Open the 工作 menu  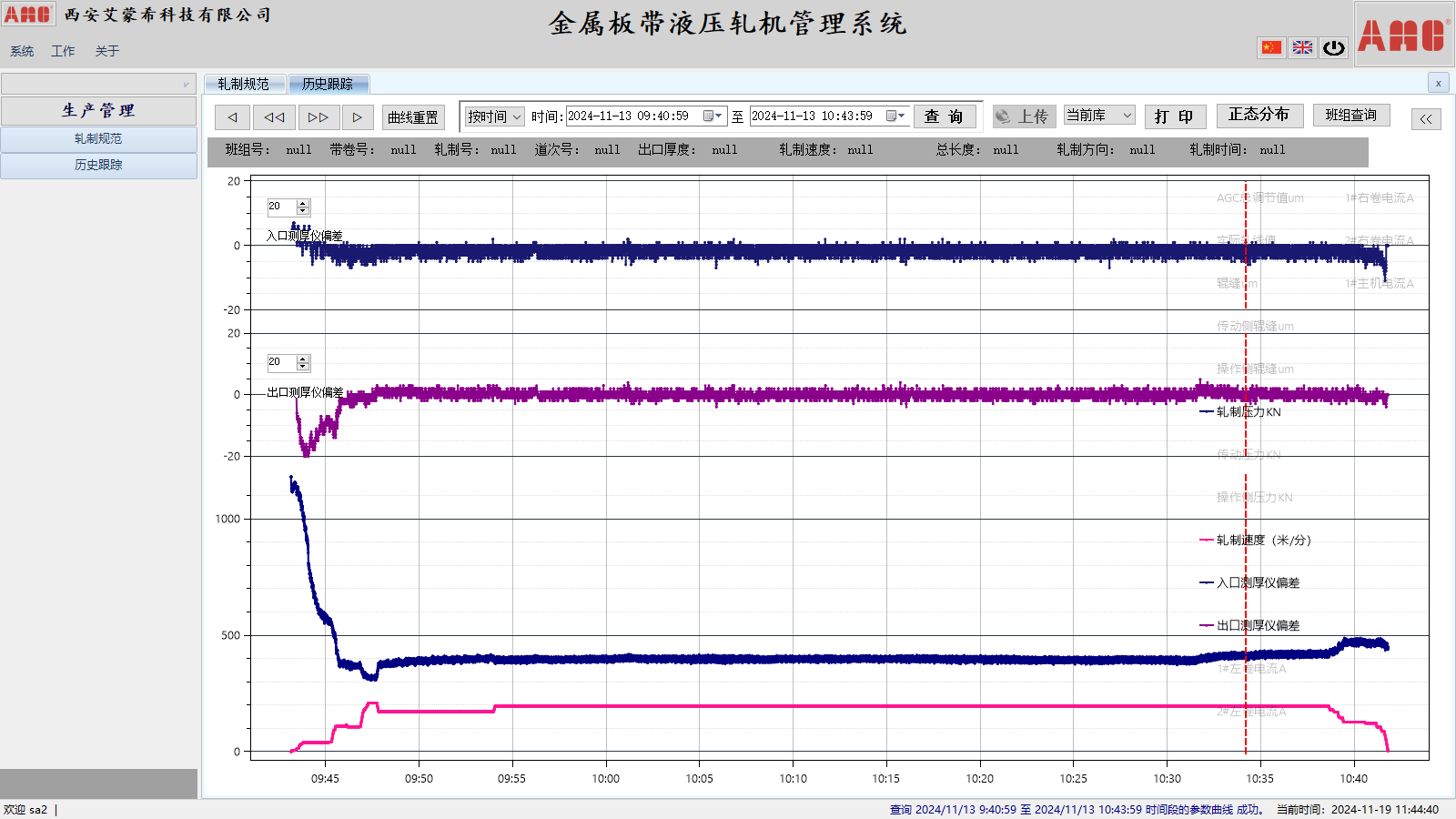coord(63,51)
